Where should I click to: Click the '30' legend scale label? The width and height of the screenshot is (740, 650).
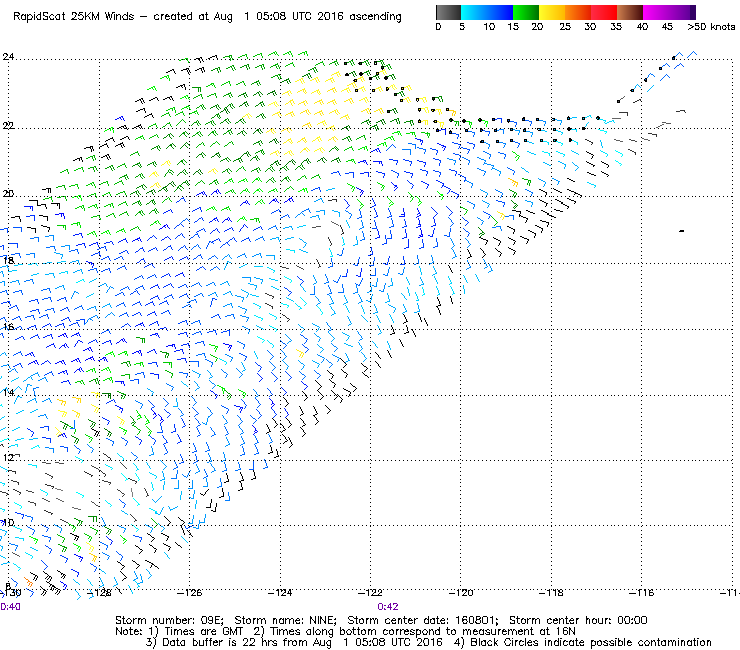pos(590,27)
